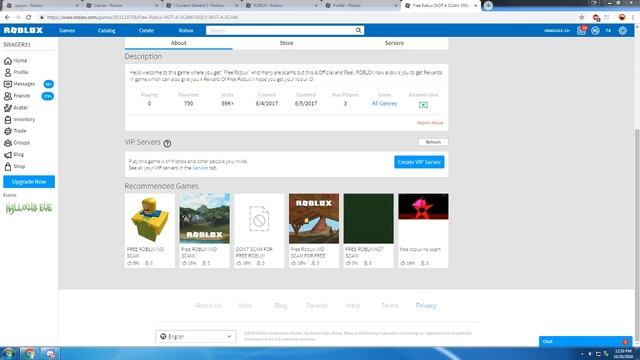The image size is (640, 360).
Task: Click the Refresh button for VIP Servers
Action: click(433, 142)
